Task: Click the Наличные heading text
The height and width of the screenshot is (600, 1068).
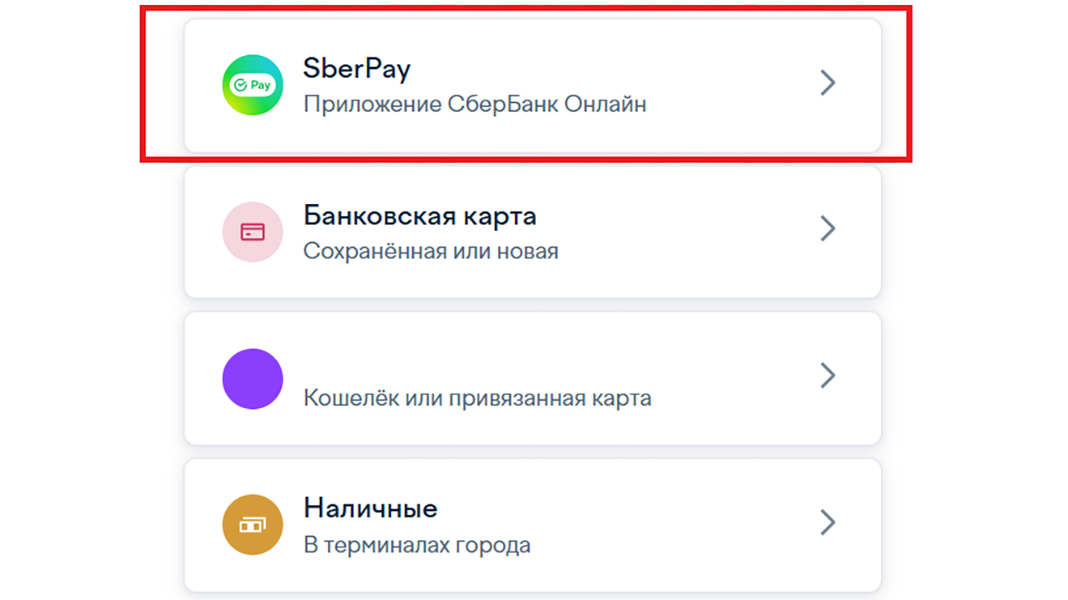Action: pos(371,508)
